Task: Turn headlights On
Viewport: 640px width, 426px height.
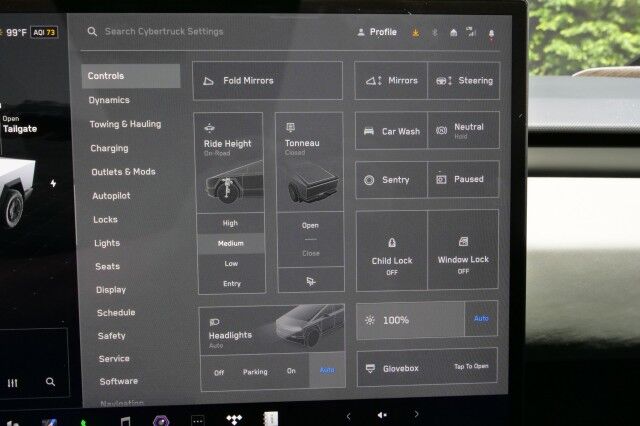Action: tap(291, 371)
